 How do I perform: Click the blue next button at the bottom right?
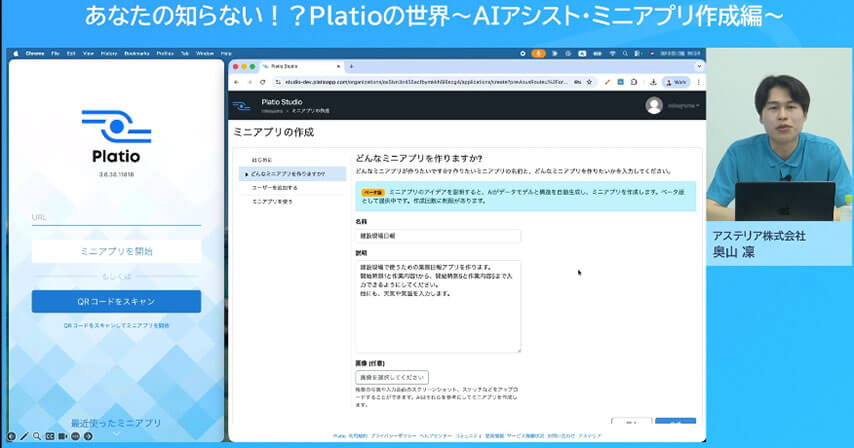point(675,422)
